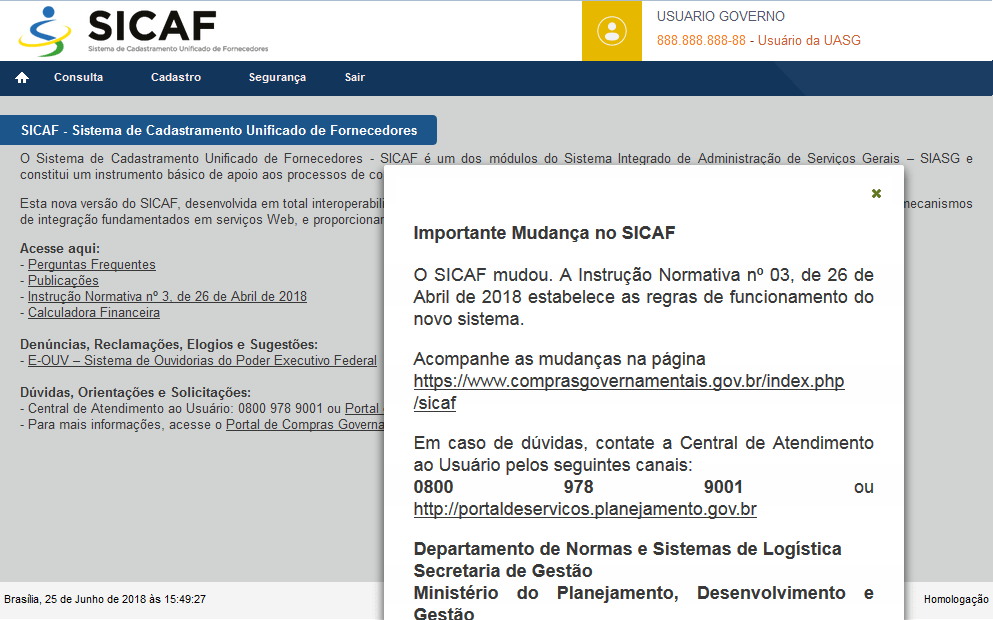
Task: Close the Importante Mudança popup
Action: 876,193
